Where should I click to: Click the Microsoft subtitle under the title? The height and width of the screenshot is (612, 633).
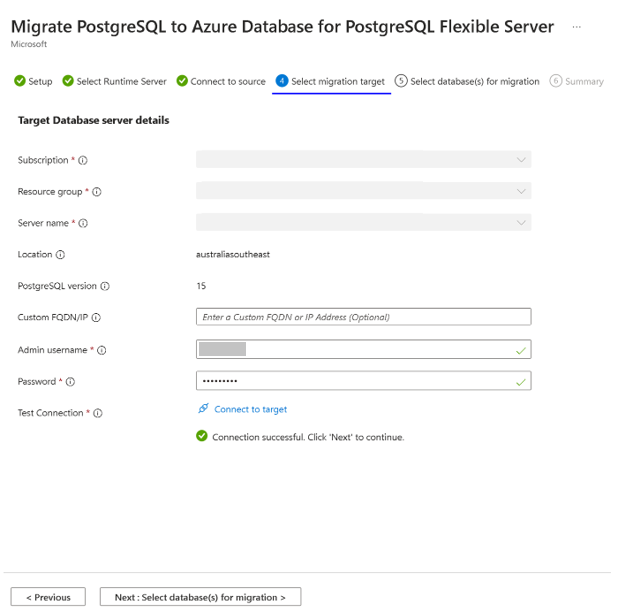(29, 44)
